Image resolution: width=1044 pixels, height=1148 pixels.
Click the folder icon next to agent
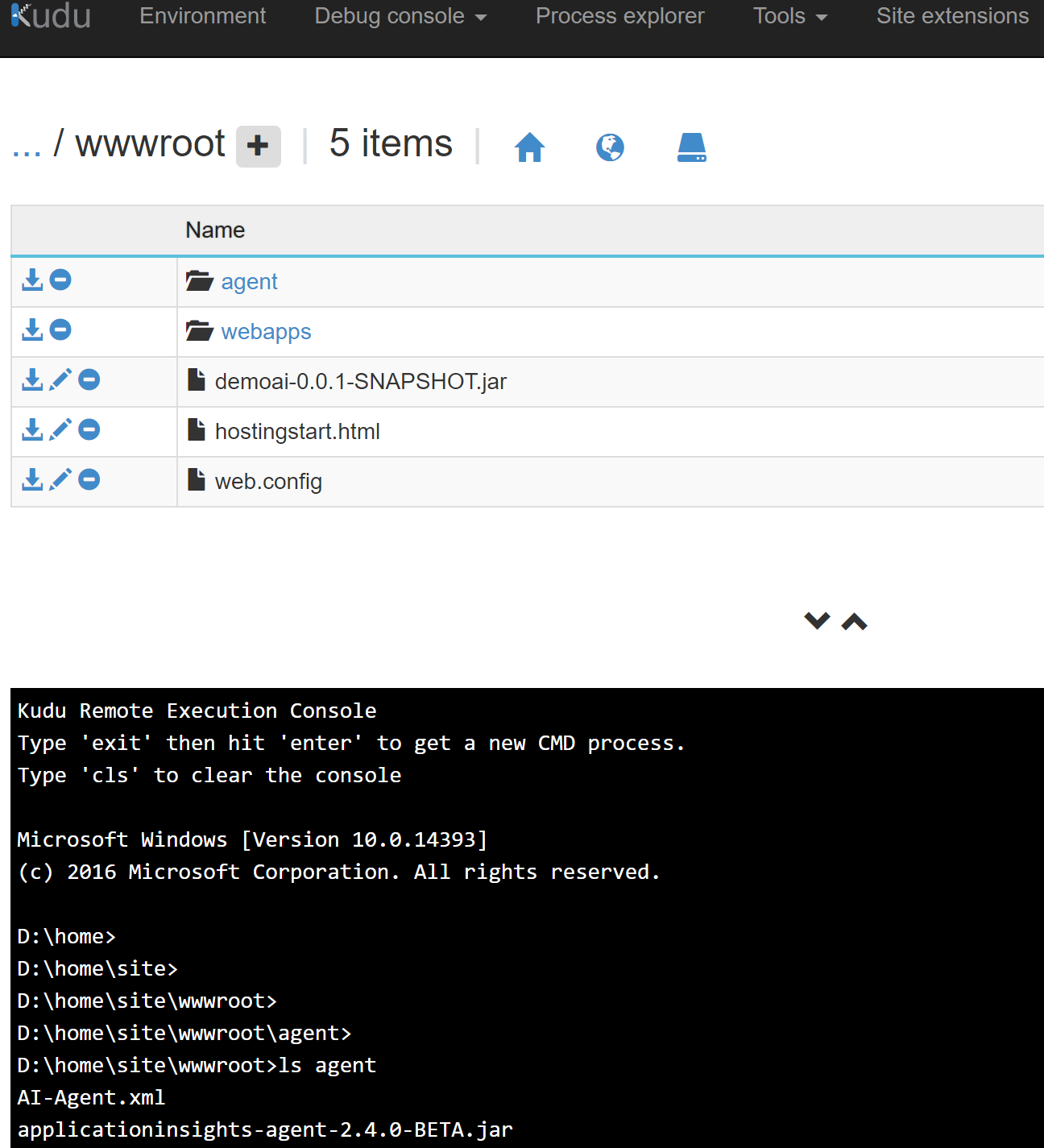pos(199,280)
